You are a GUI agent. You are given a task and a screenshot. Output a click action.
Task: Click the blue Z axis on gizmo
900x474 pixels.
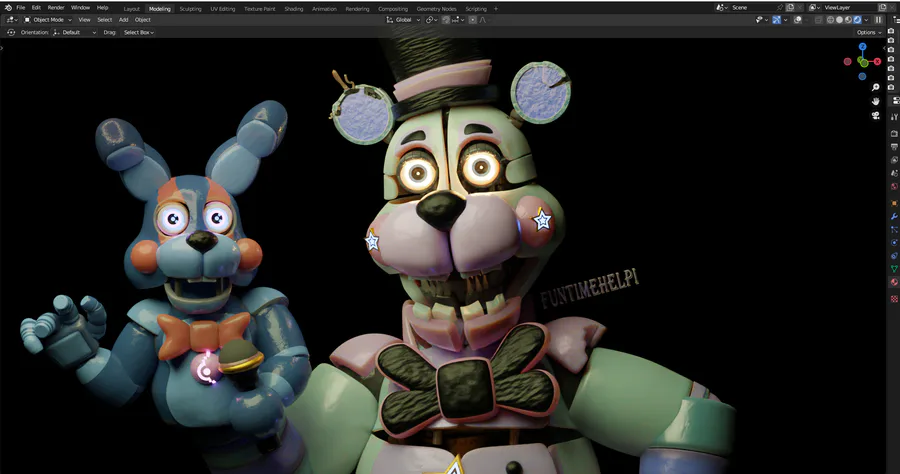click(x=862, y=46)
